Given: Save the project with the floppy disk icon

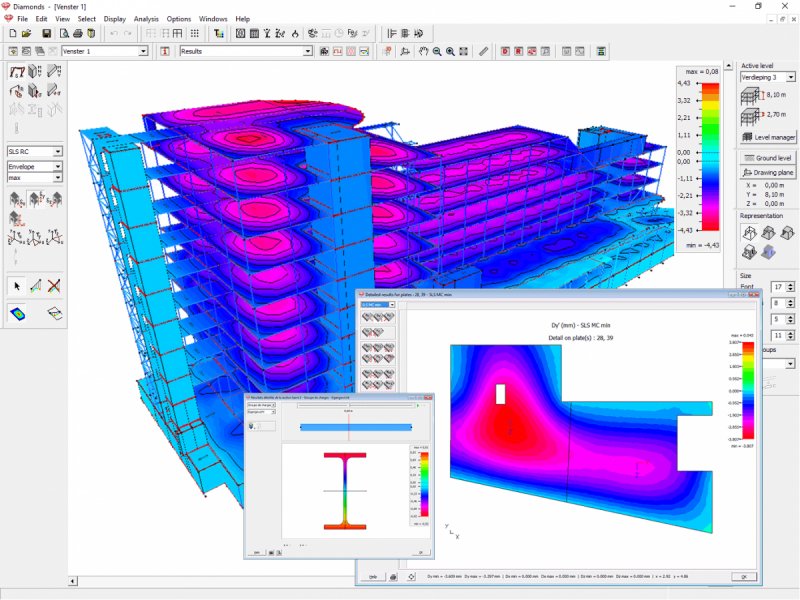Looking at the screenshot, I should click(x=46, y=34).
